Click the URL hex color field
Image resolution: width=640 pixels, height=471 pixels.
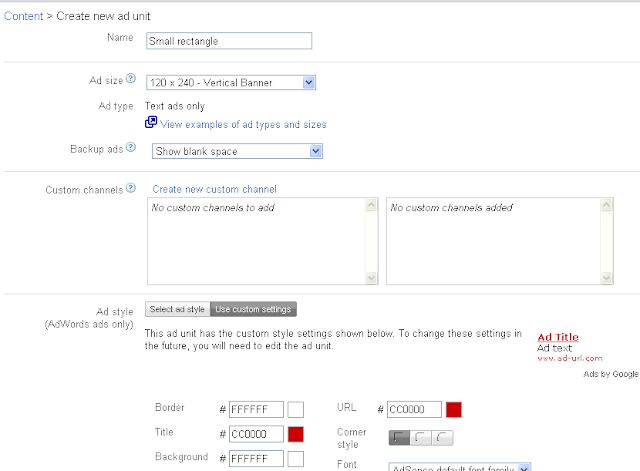coord(414,409)
